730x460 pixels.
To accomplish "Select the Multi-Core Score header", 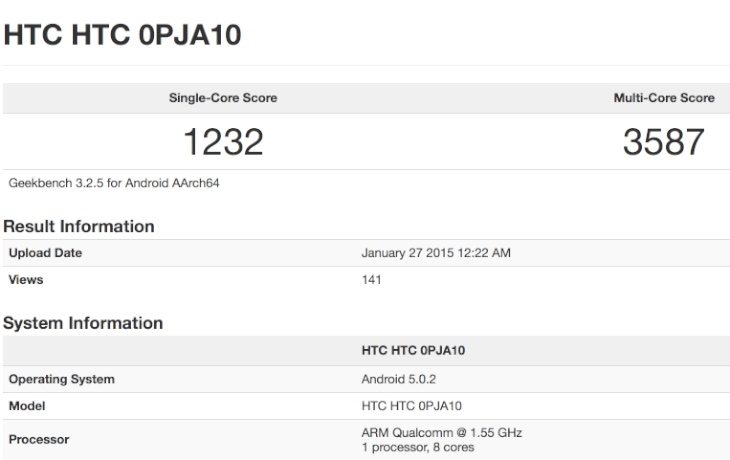I will pos(664,98).
